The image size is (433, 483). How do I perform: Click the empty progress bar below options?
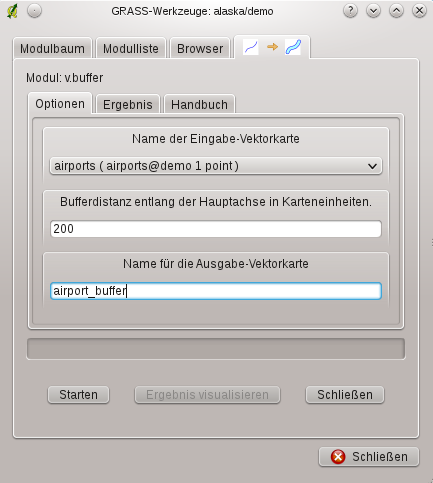click(216, 349)
